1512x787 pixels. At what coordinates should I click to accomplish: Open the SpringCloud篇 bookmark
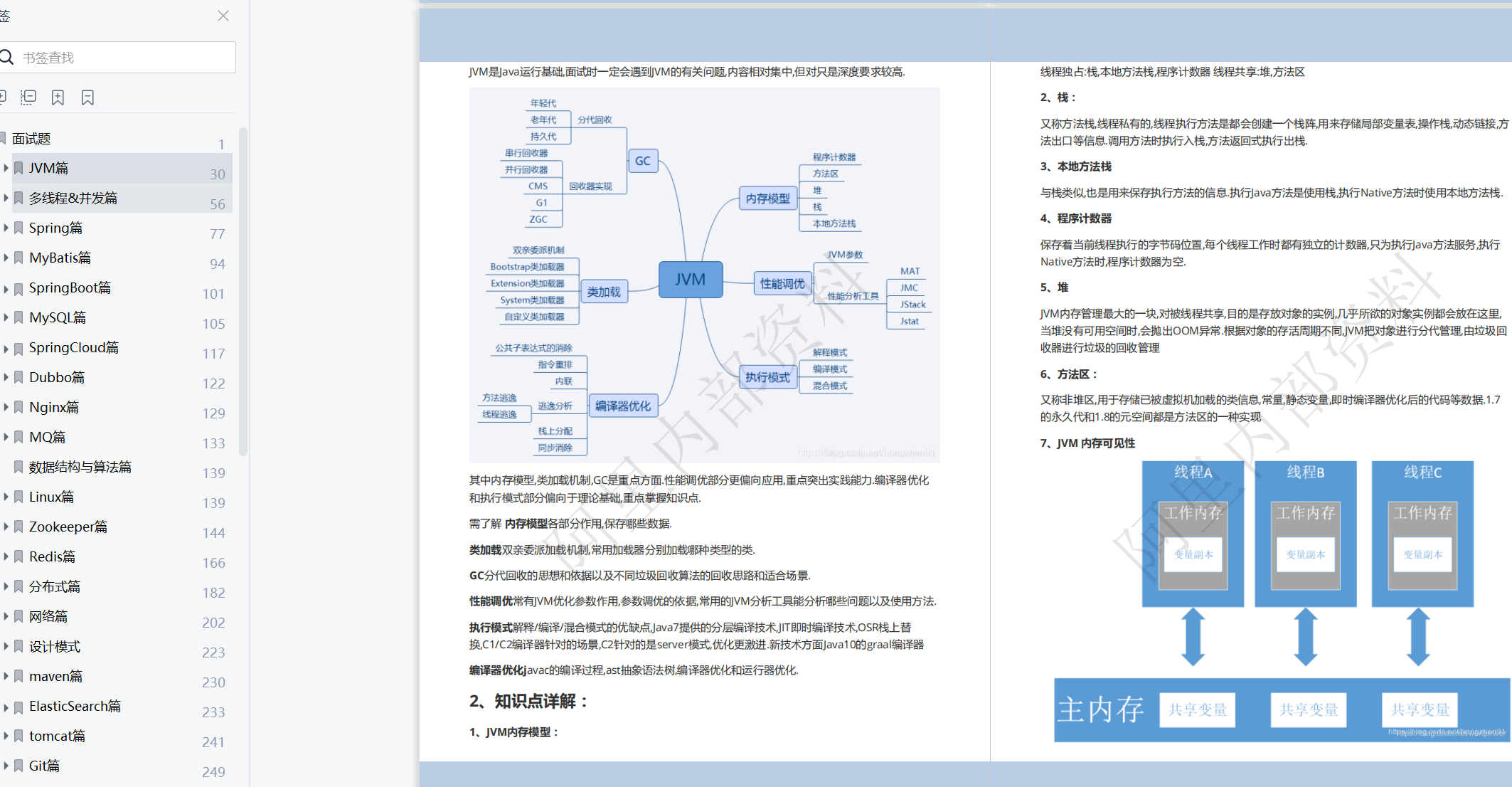tap(72, 347)
